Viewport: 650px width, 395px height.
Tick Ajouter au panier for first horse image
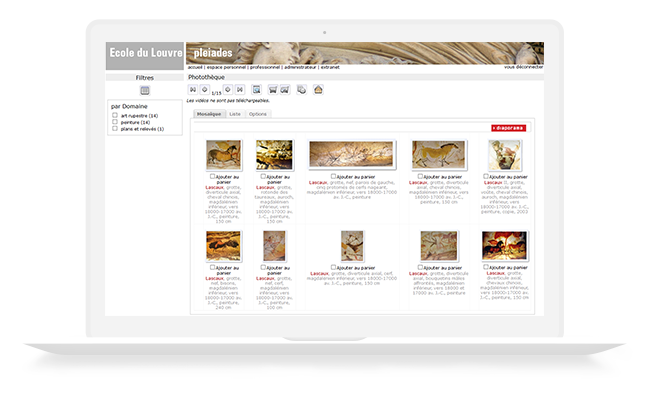tap(212, 176)
